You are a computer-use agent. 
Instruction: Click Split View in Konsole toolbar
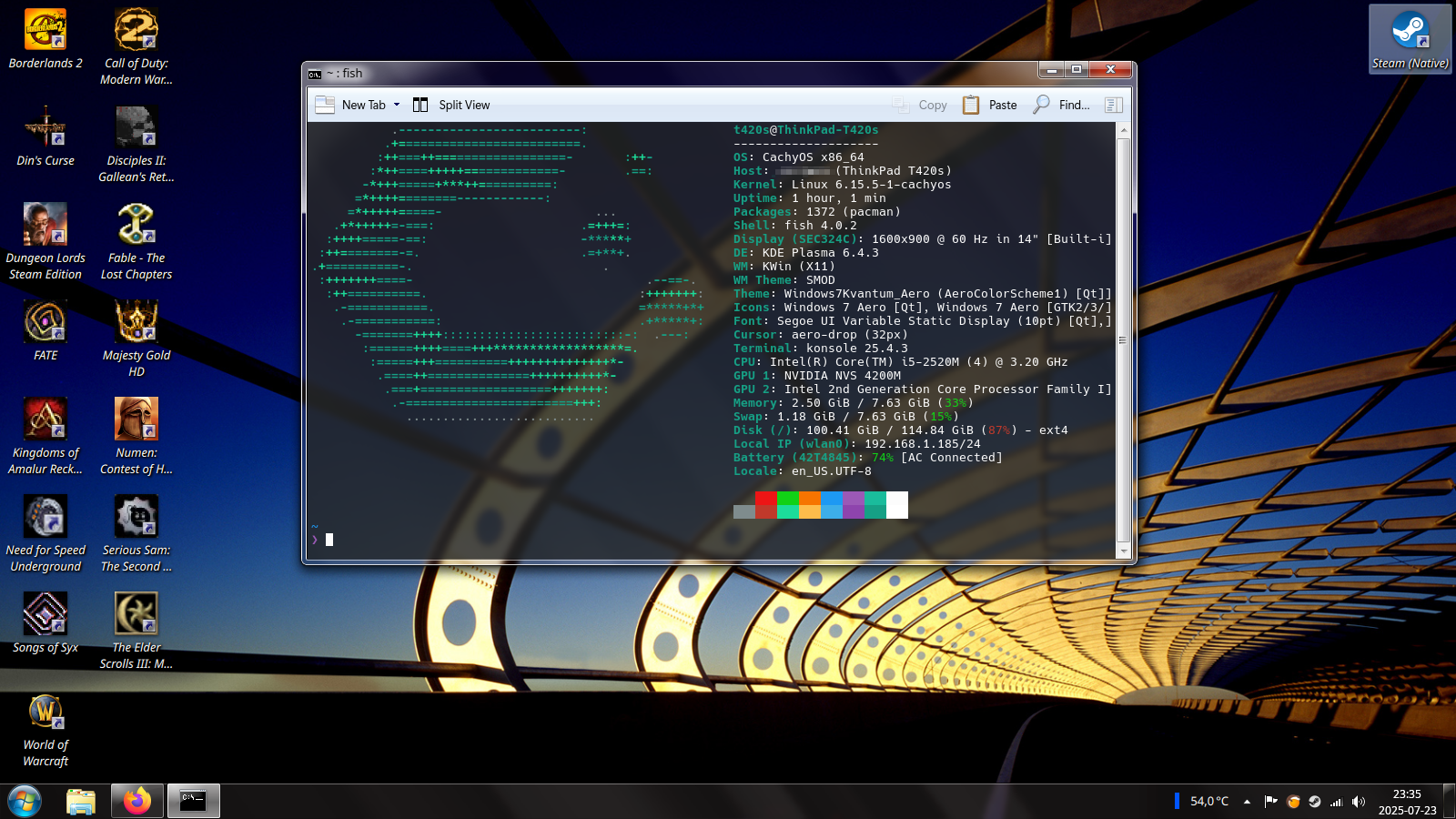pos(451,105)
